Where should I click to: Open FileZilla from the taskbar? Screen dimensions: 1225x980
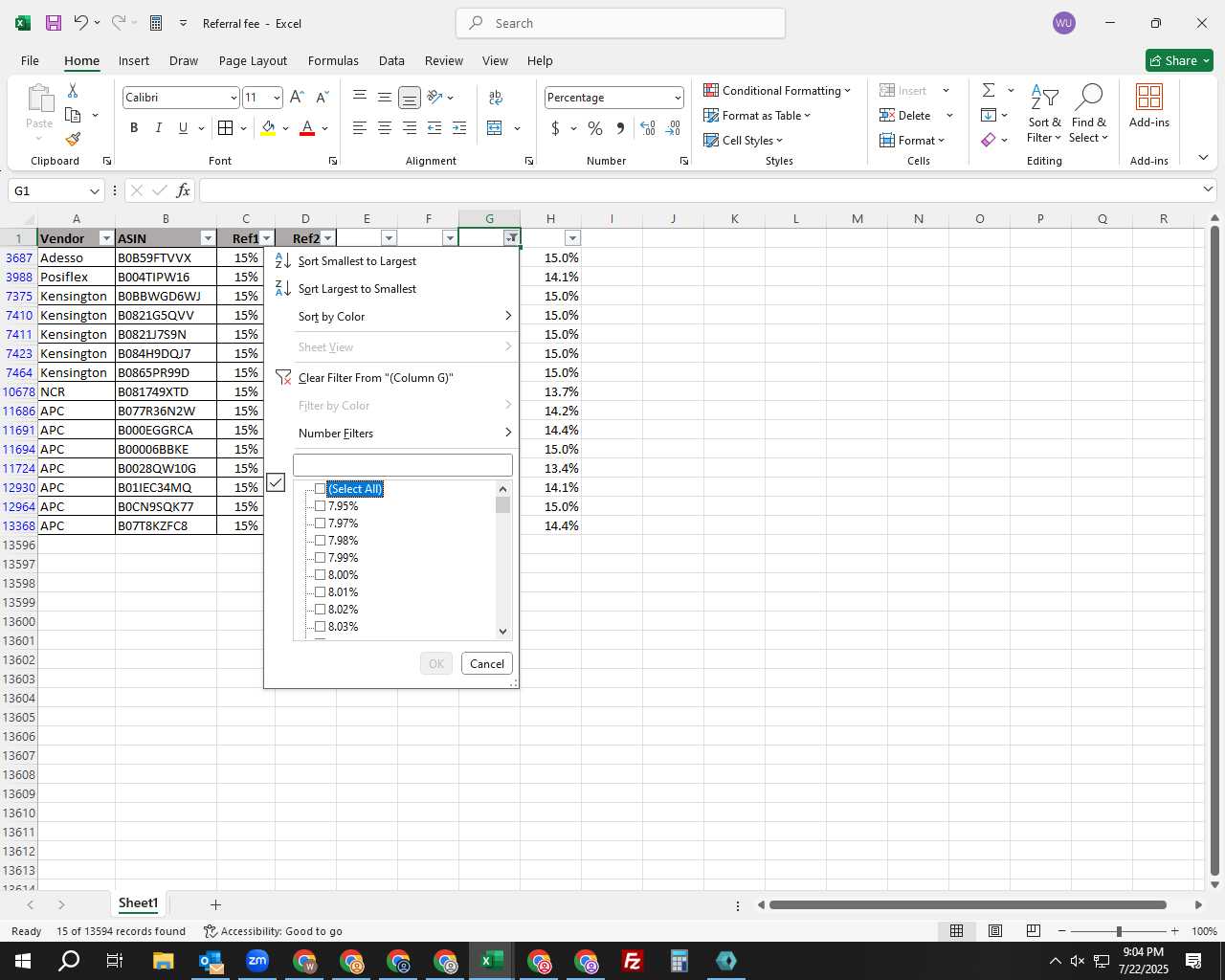pyautogui.click(x=633, y=961)
